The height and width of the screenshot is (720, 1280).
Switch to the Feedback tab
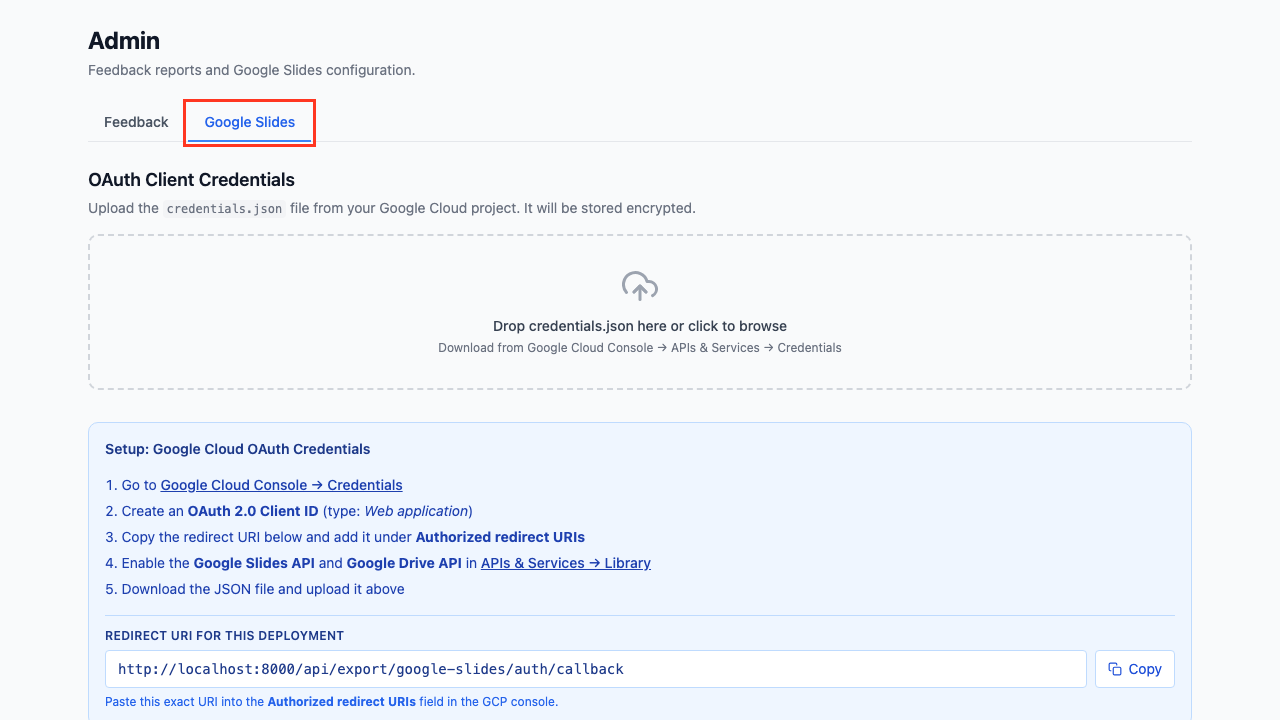[136, 122]
